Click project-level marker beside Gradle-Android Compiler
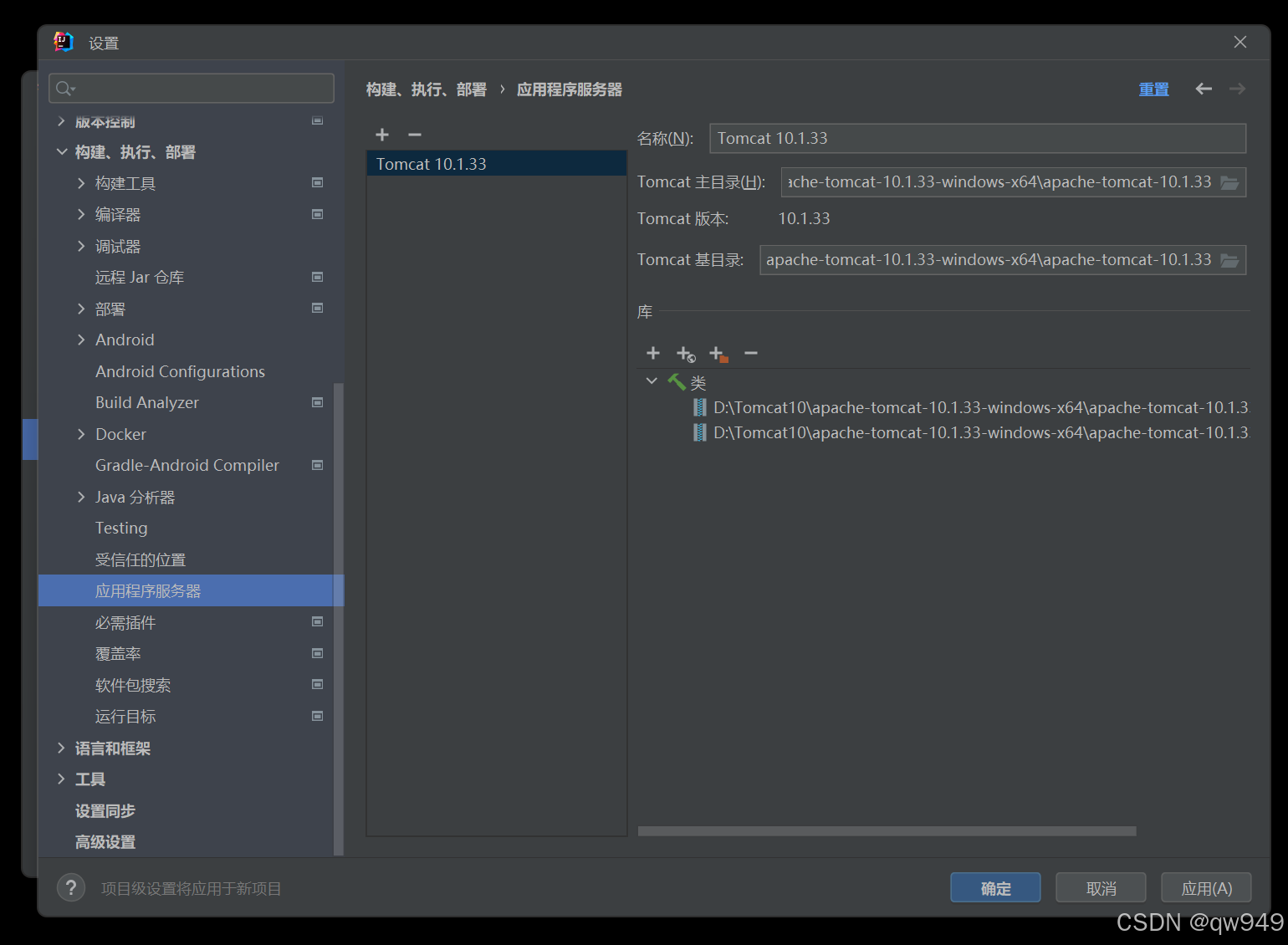 tap(318, 465)
